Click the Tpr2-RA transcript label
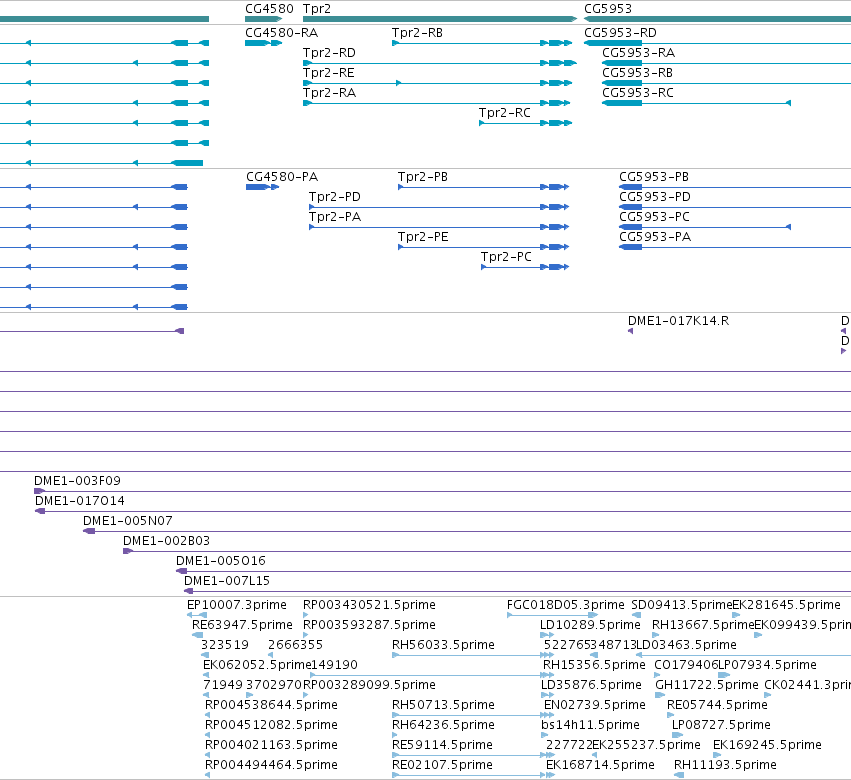Viewport: 851px width, 780px height. point(329,93)
